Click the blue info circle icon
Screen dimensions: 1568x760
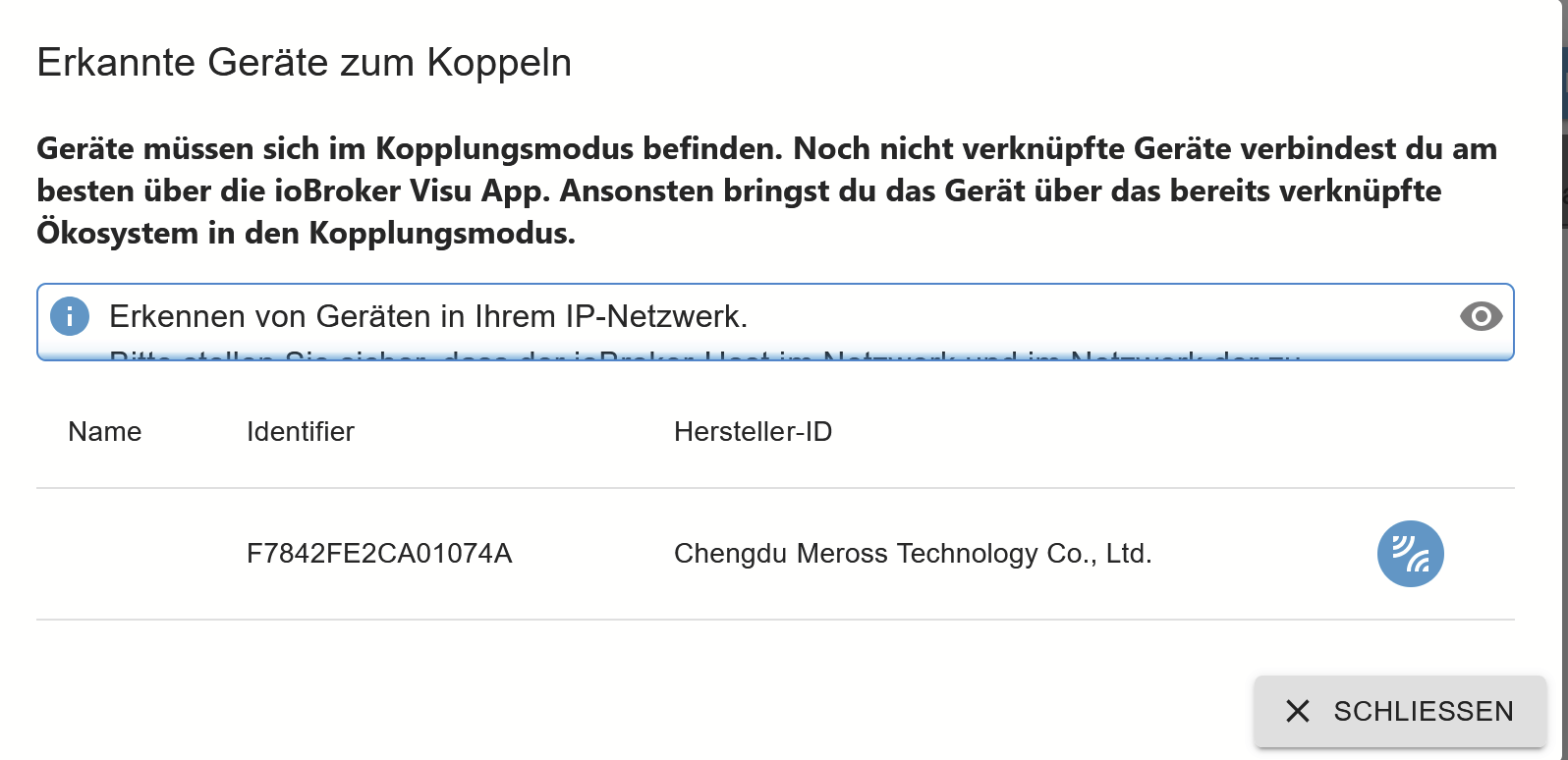70,316
